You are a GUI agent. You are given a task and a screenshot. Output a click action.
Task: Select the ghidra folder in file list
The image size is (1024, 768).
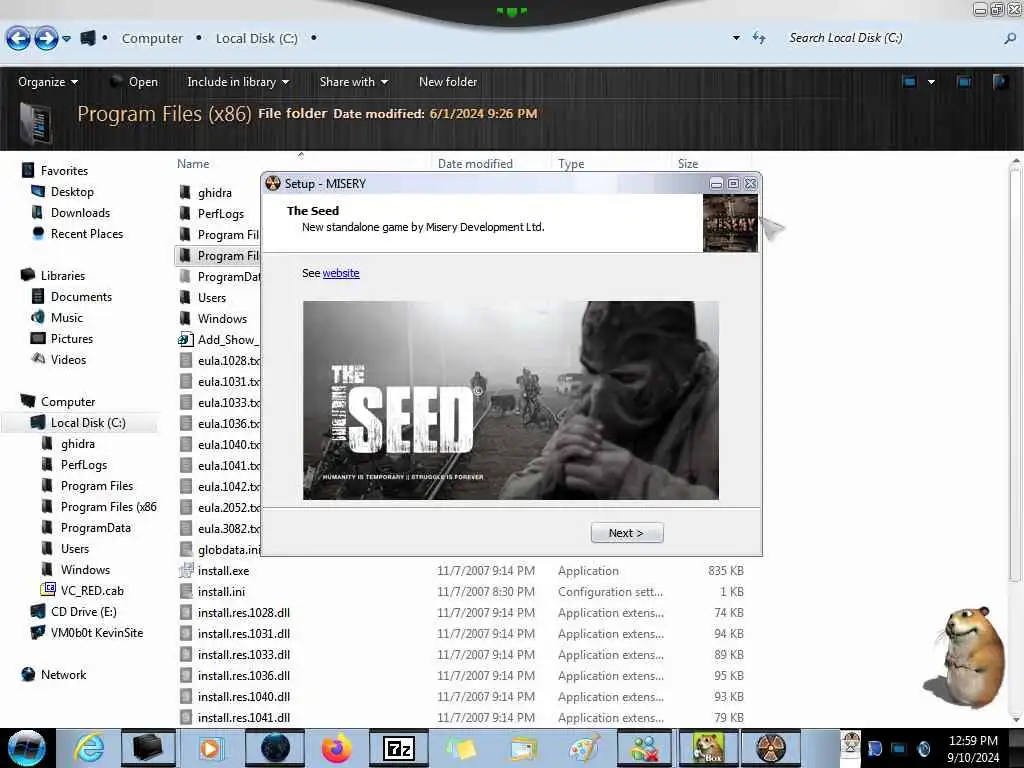click(215, 193)
